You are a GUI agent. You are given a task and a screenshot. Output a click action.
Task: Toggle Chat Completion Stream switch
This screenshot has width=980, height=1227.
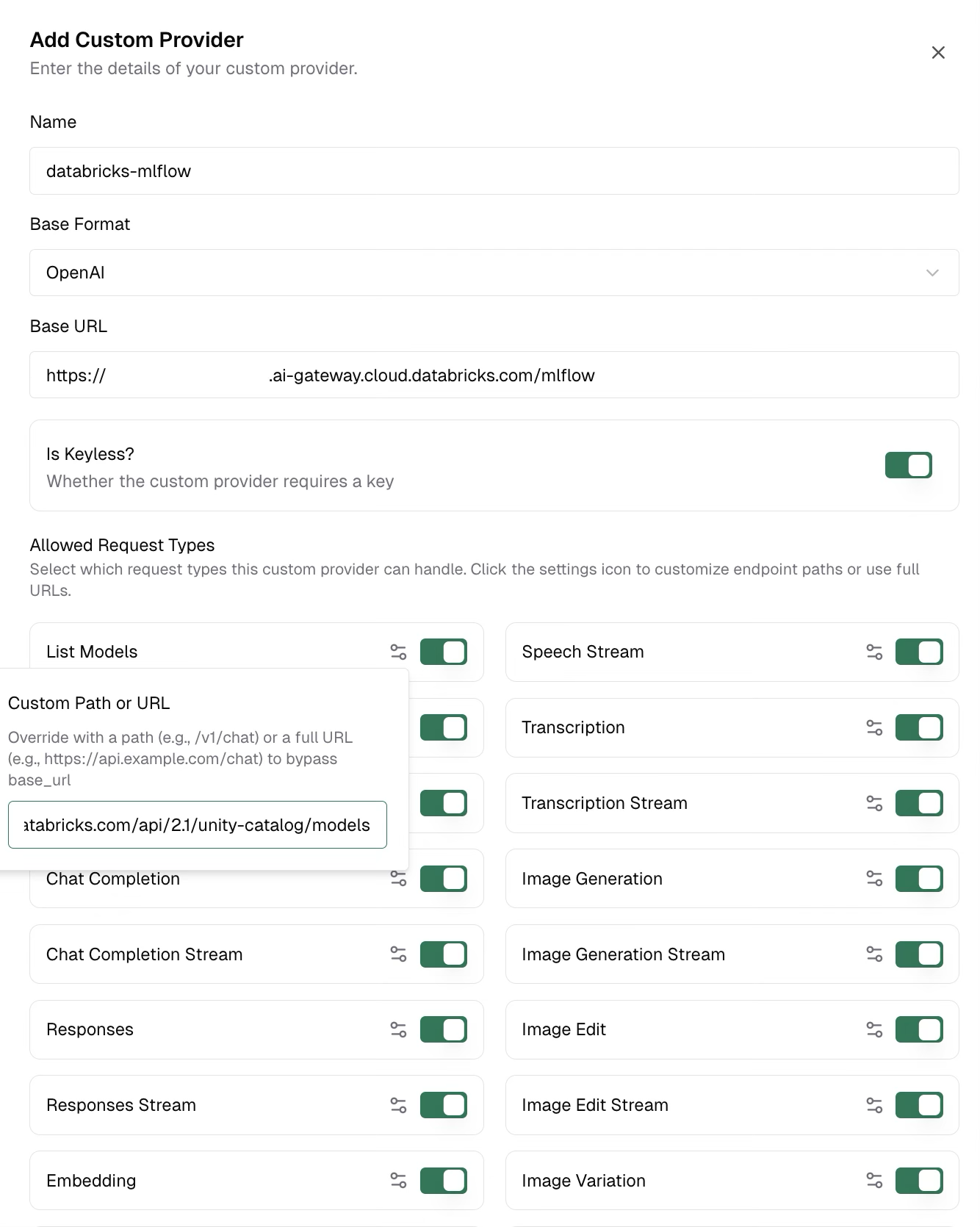444,954
